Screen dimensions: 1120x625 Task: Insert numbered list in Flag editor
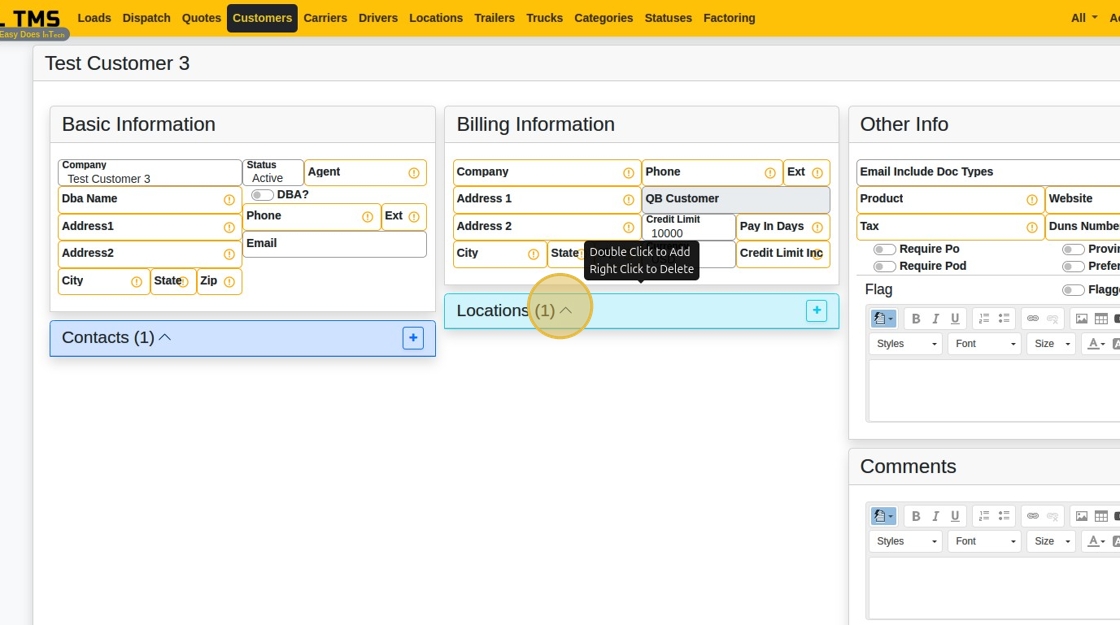coord(984,319)
